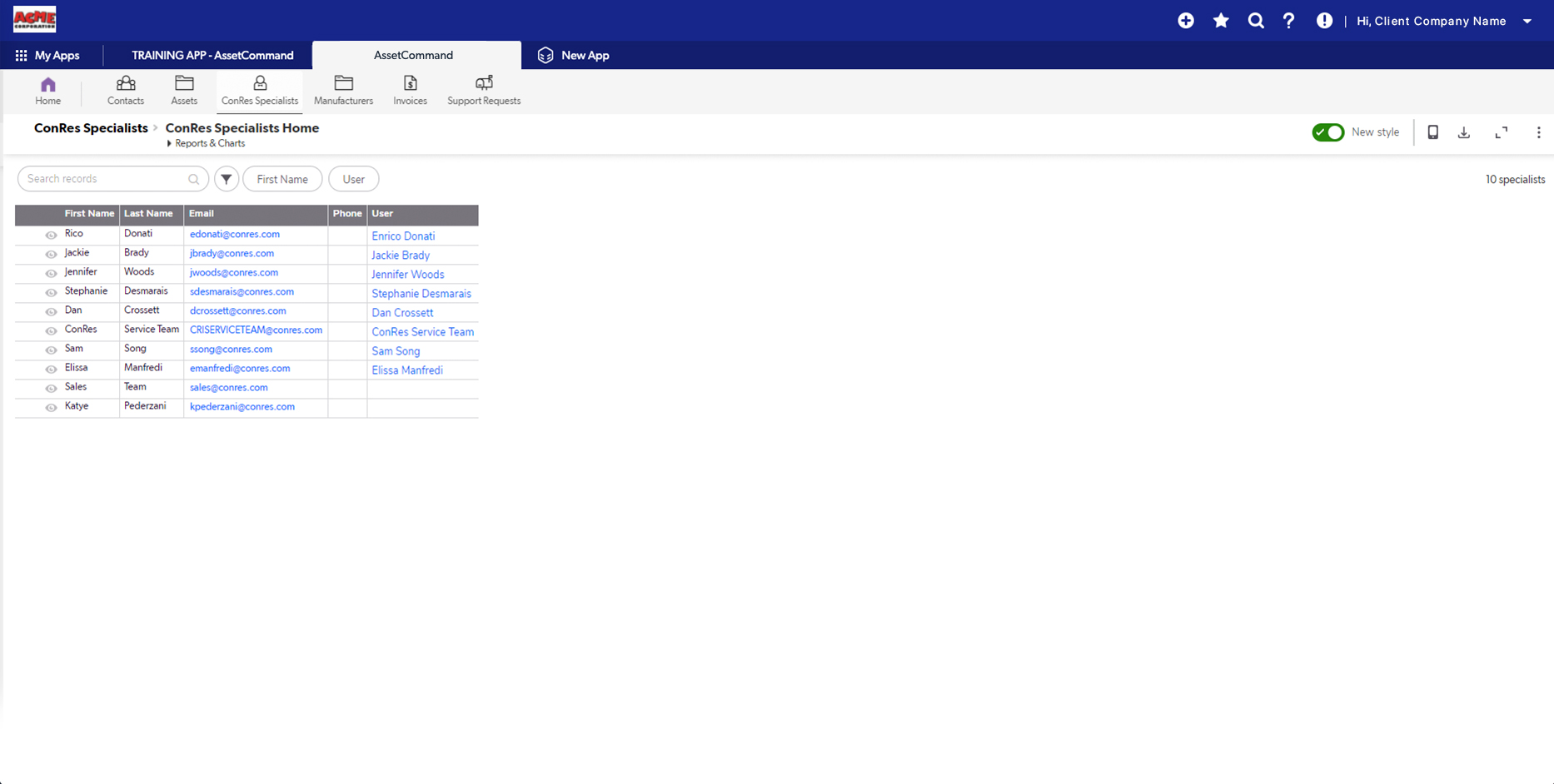
Task: View record eye icon for Elissa
Action: [x=51, y=370]
